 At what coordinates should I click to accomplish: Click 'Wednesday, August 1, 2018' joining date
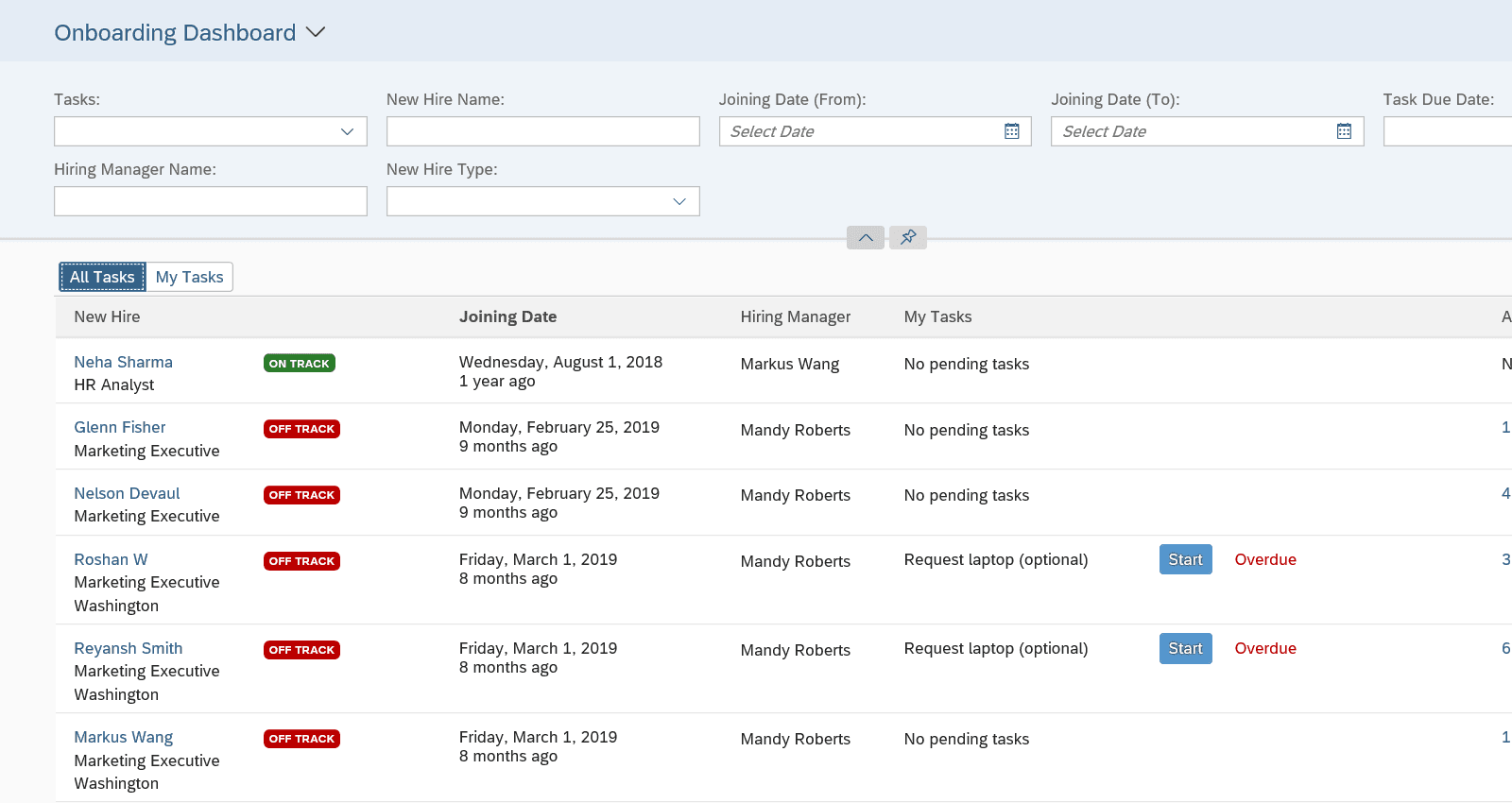tap(560, 362)
